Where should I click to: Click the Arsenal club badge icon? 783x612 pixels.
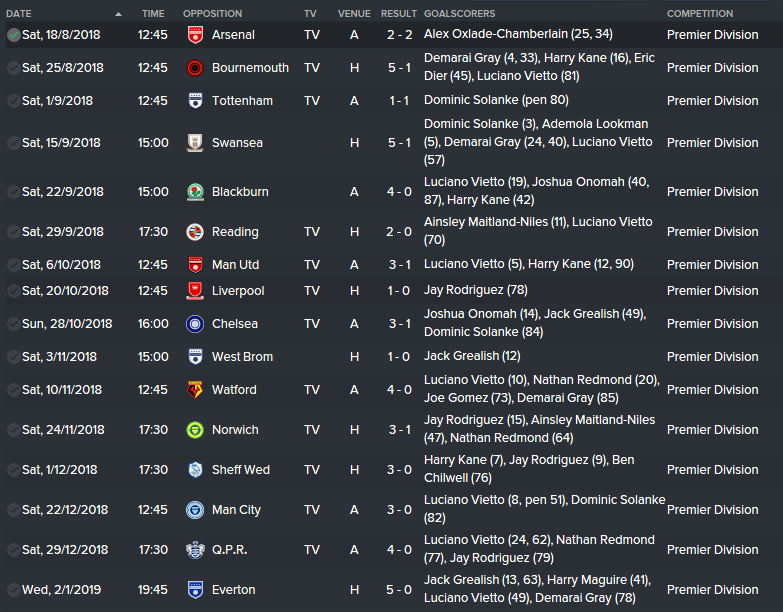[x=194, y=35]
